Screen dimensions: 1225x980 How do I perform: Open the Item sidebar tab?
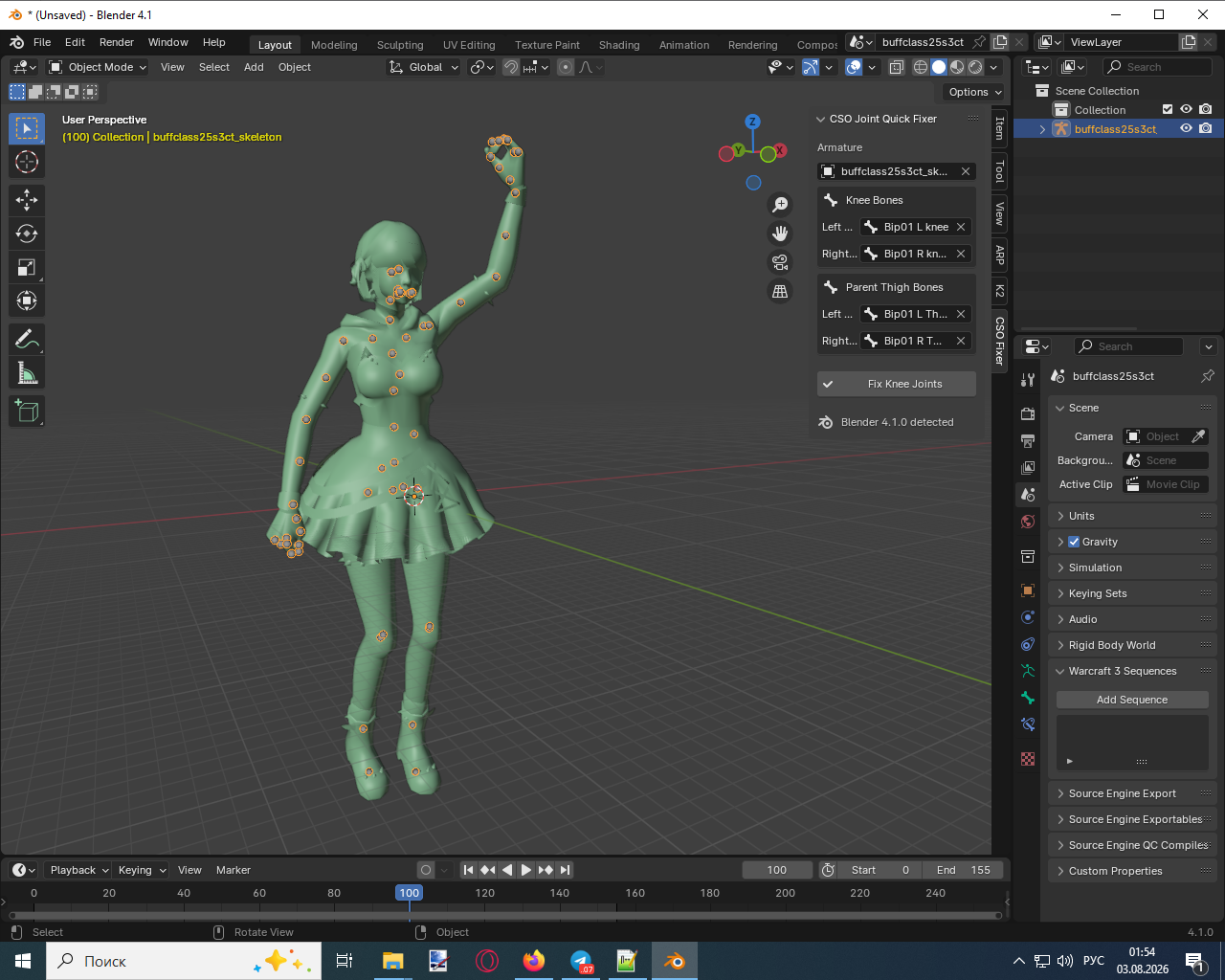[x=1000, y=127]
